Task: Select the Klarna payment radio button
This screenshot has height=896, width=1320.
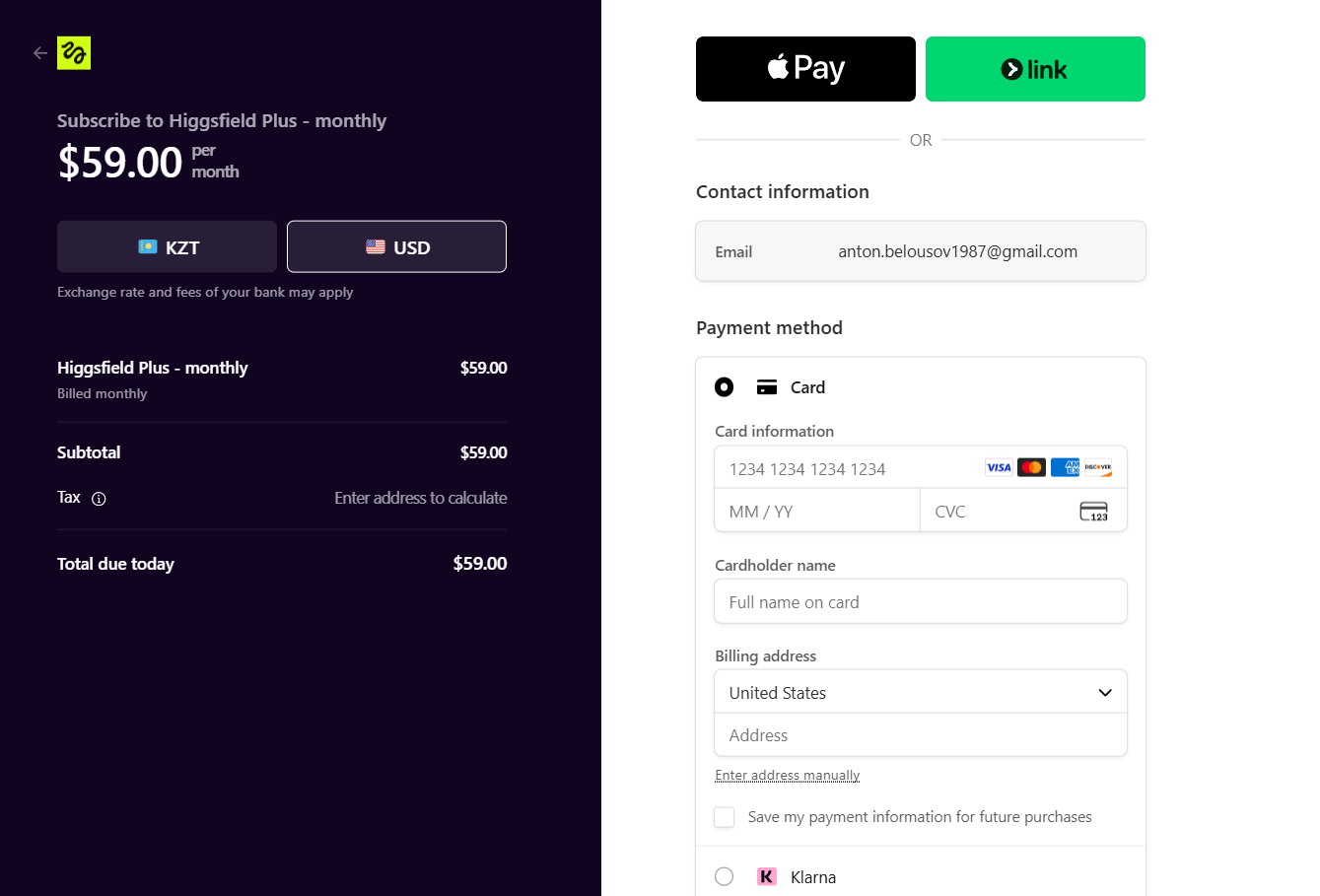Action: tap(725, 876)
